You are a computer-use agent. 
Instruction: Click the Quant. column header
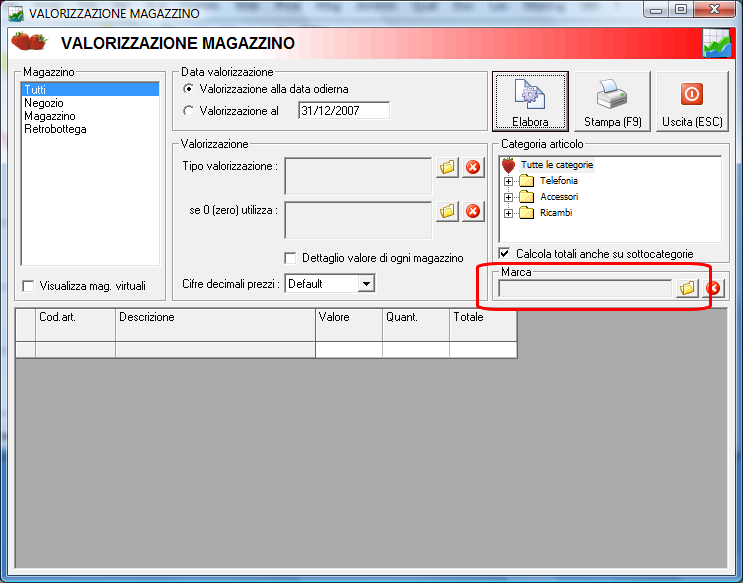[416, 325]
